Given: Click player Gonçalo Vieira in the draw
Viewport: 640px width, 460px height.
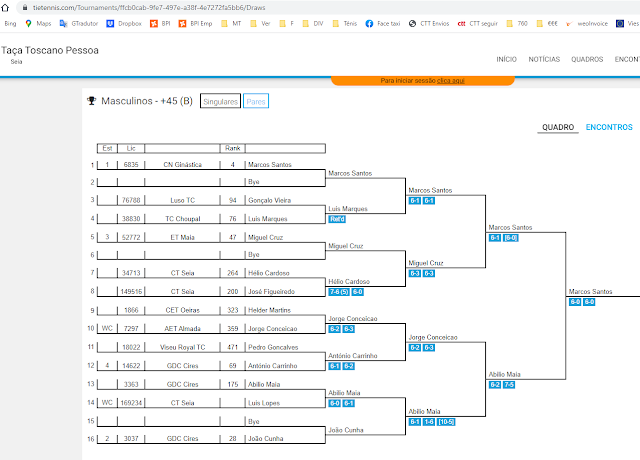Looking at the screenshot, I should pyautogui.click(x=269, y=200).
